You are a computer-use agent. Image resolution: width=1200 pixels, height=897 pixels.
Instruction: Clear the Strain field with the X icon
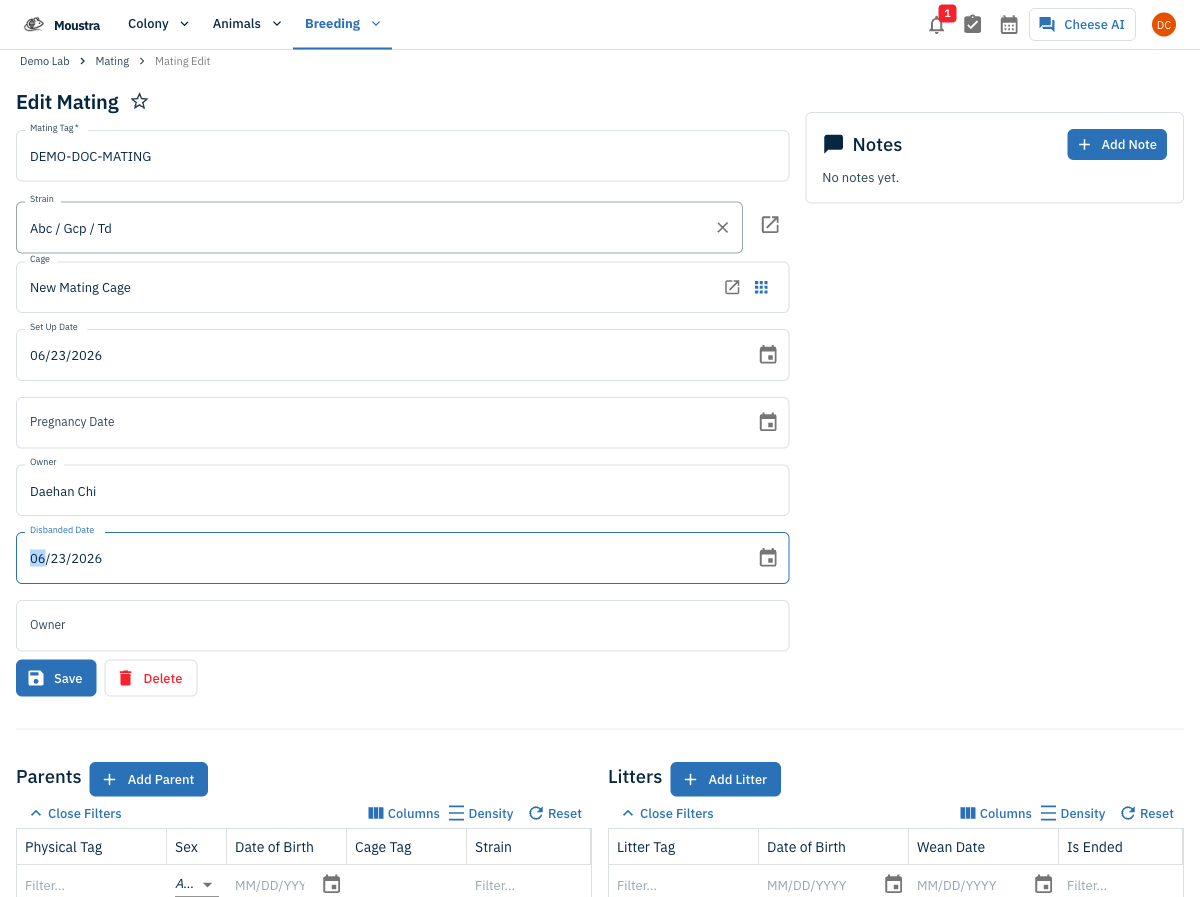(723, 228)
